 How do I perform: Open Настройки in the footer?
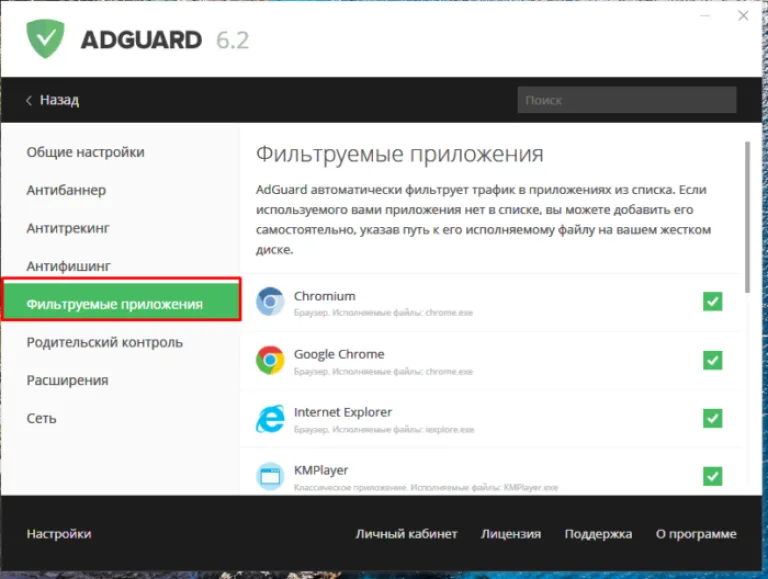click(59, 534)
